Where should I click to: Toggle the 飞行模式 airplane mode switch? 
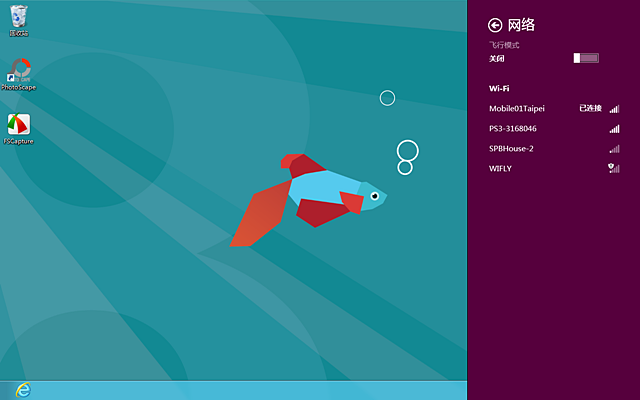(586, 58)
